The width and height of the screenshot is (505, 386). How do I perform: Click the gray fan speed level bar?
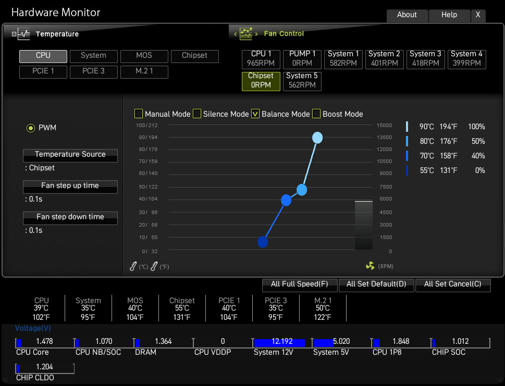click(364, 225)
